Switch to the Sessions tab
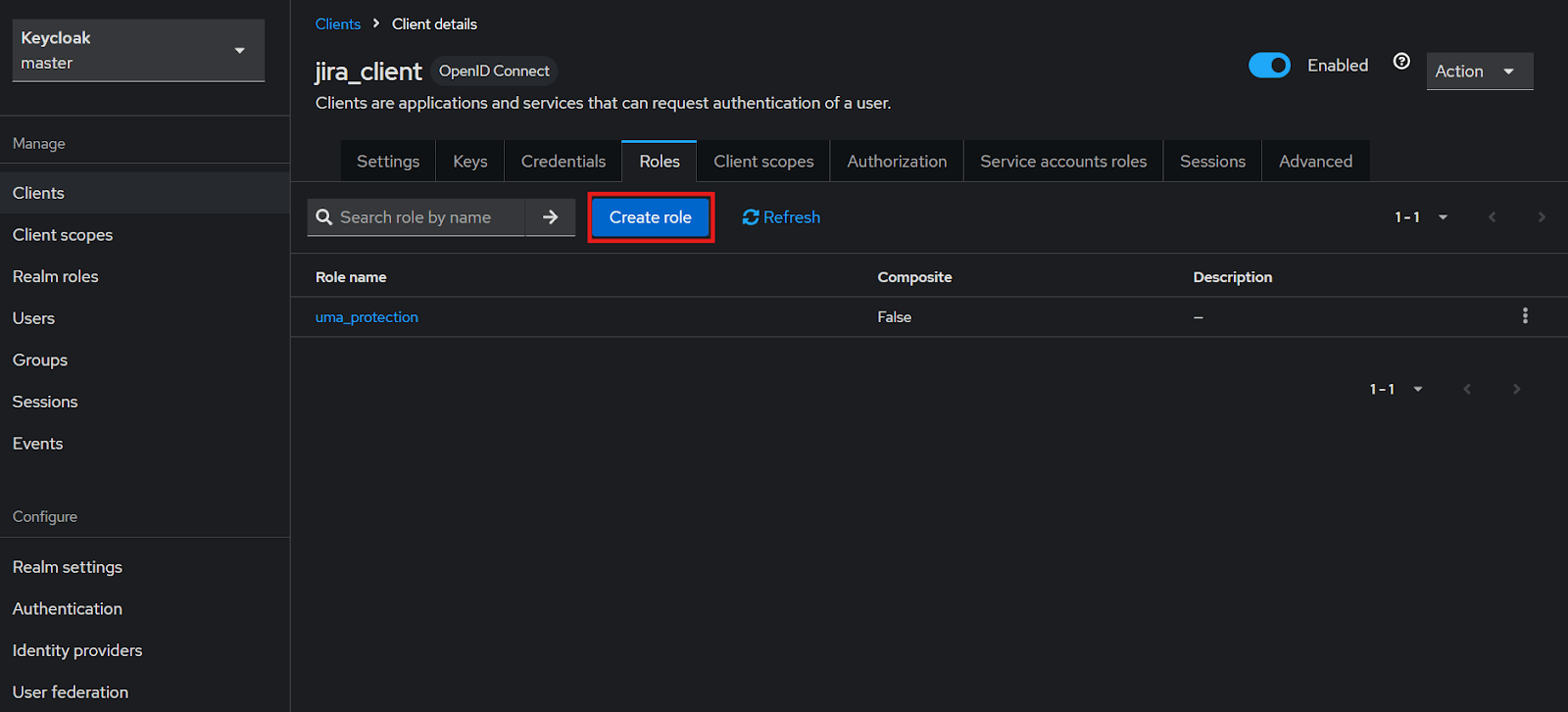Image resolution: width=1568 pixels, height=712 pixels. [x=1212, y=162]
